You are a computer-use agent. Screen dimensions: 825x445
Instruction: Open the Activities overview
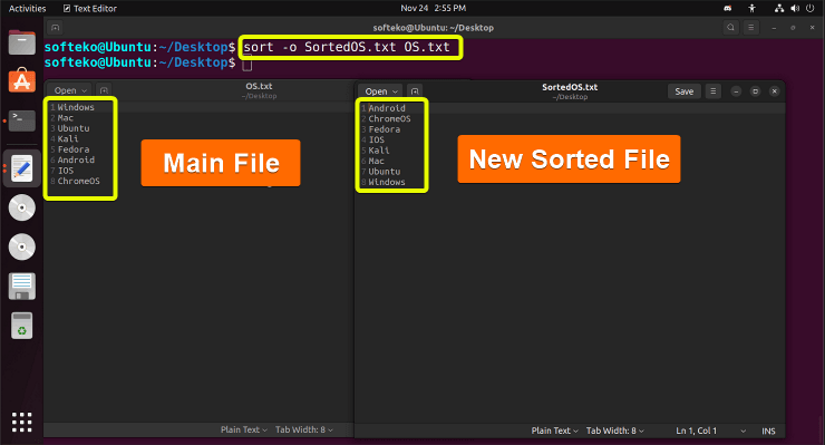pyautogui.click(x=27, y=8)
